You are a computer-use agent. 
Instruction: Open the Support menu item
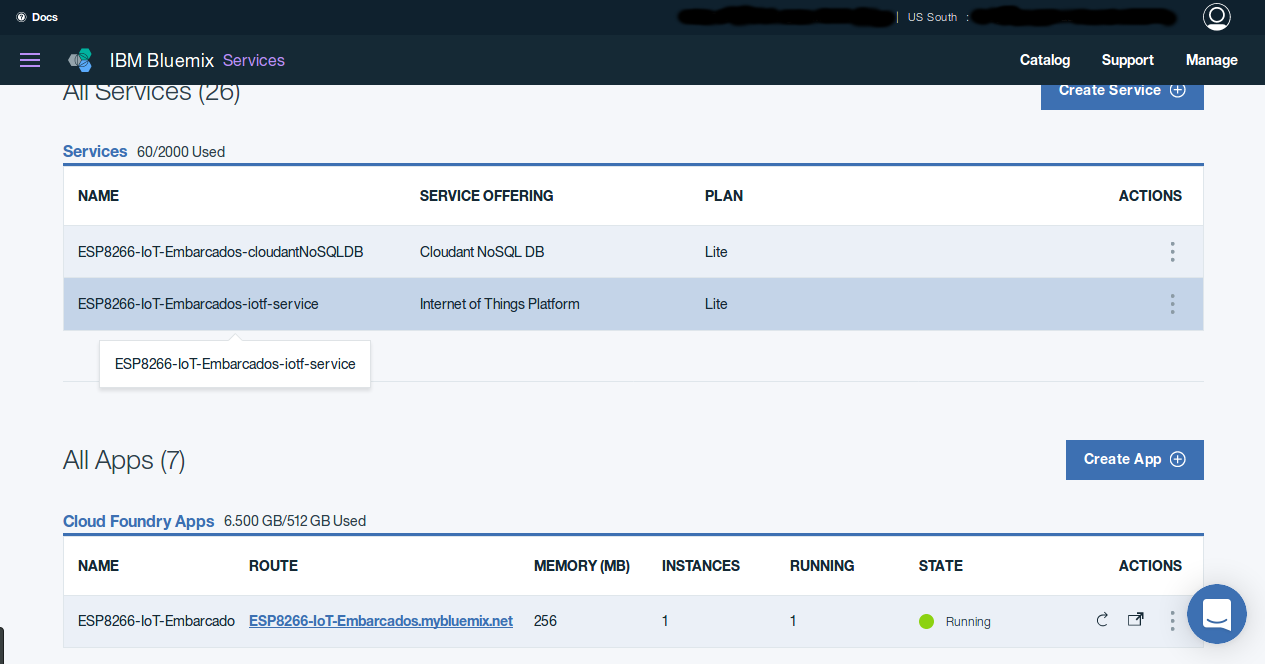click(x=1127, y=60)
